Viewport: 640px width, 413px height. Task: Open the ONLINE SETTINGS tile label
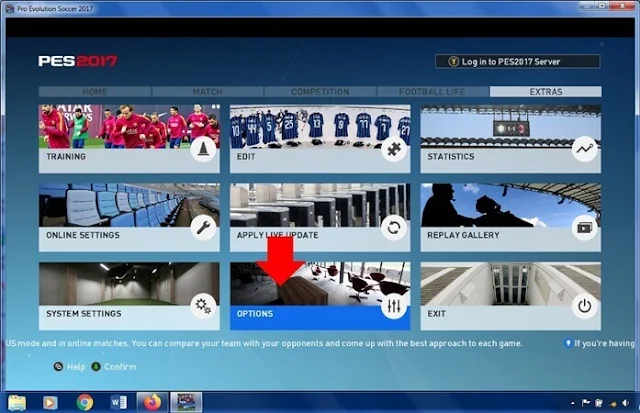(x=83, y=235)
